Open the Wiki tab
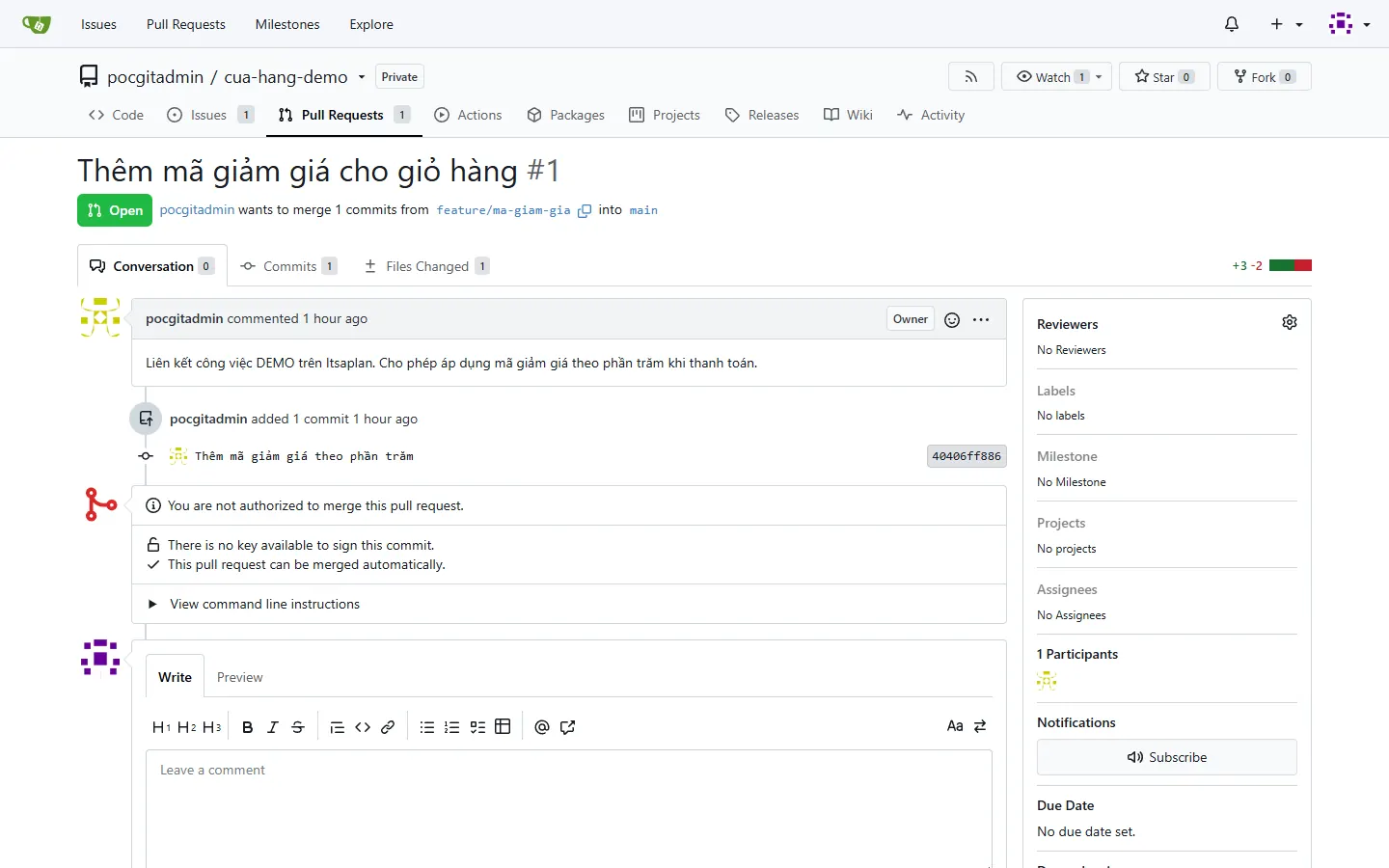1389x868 pixels. [848, 115]
